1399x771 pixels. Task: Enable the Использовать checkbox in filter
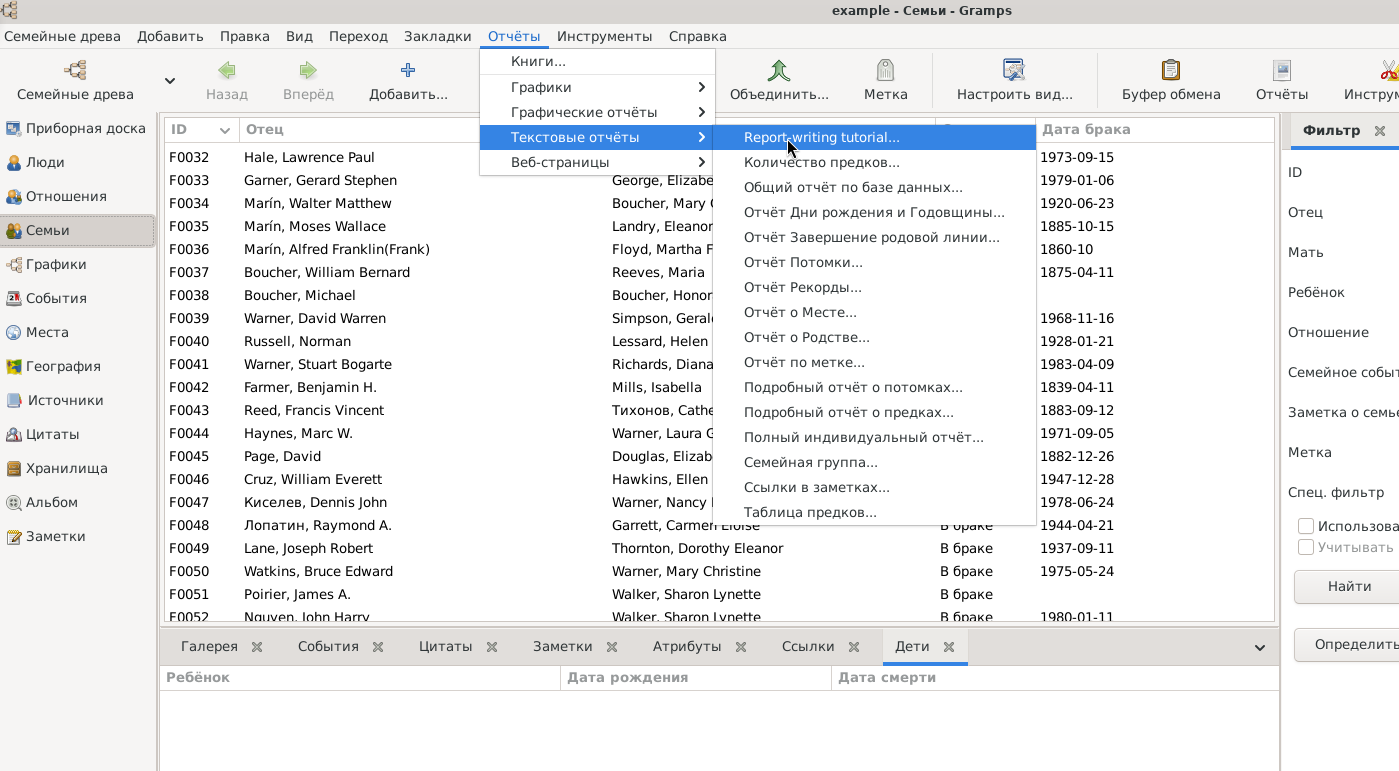[1306, 526]
